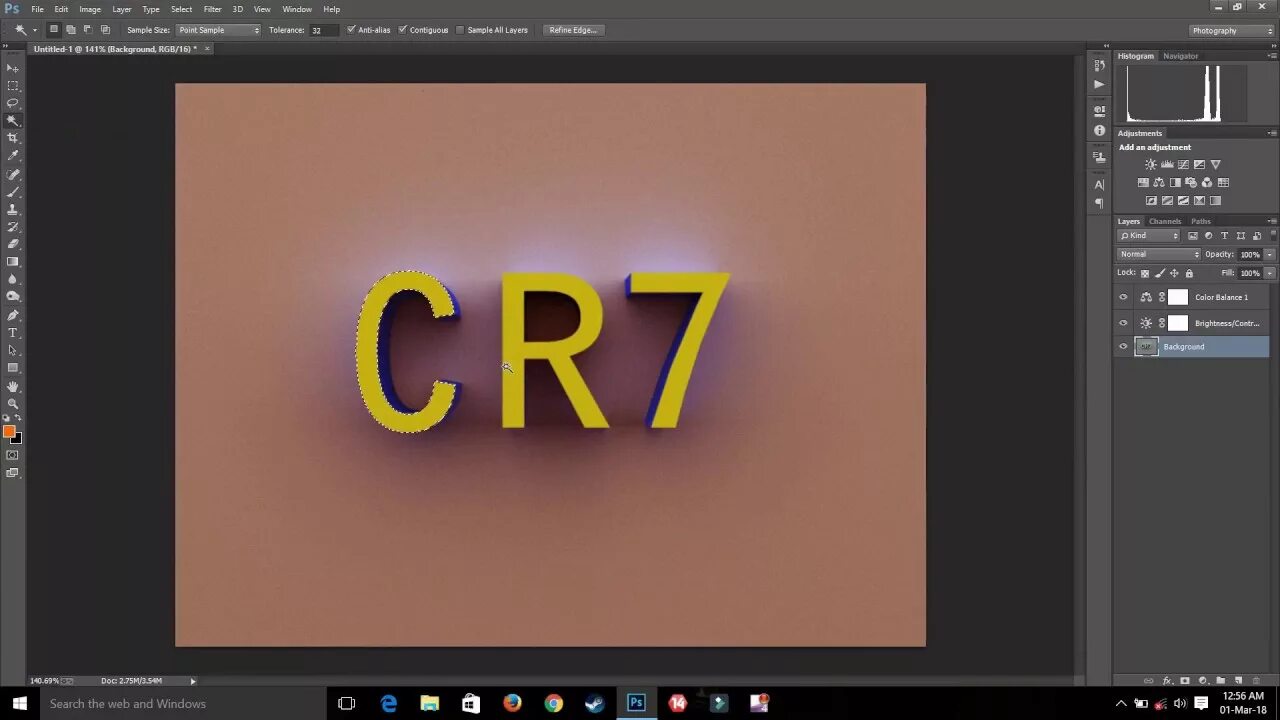Select the Dodge tool
Image resolution: width=1280 pixels, height=720 pixels.
(13, 297)
